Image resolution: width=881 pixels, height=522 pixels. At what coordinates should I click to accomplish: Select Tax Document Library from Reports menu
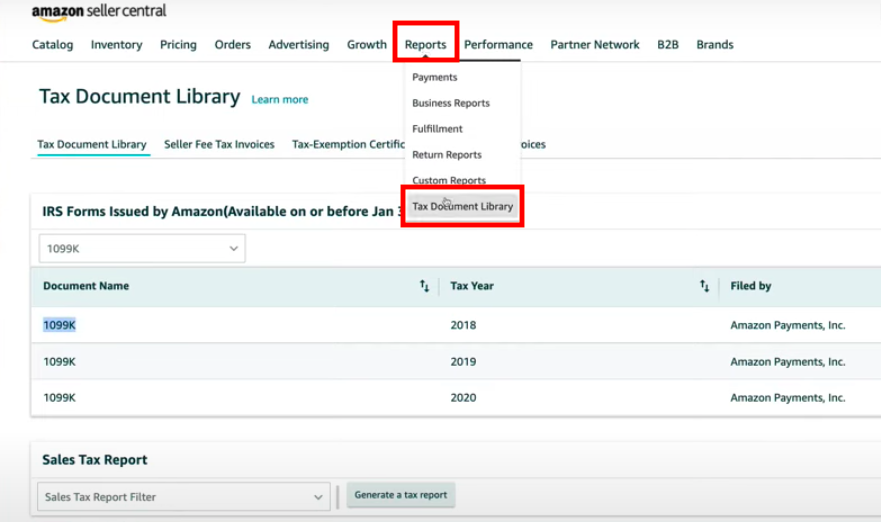pyautogui.click(x=462, y=207)
